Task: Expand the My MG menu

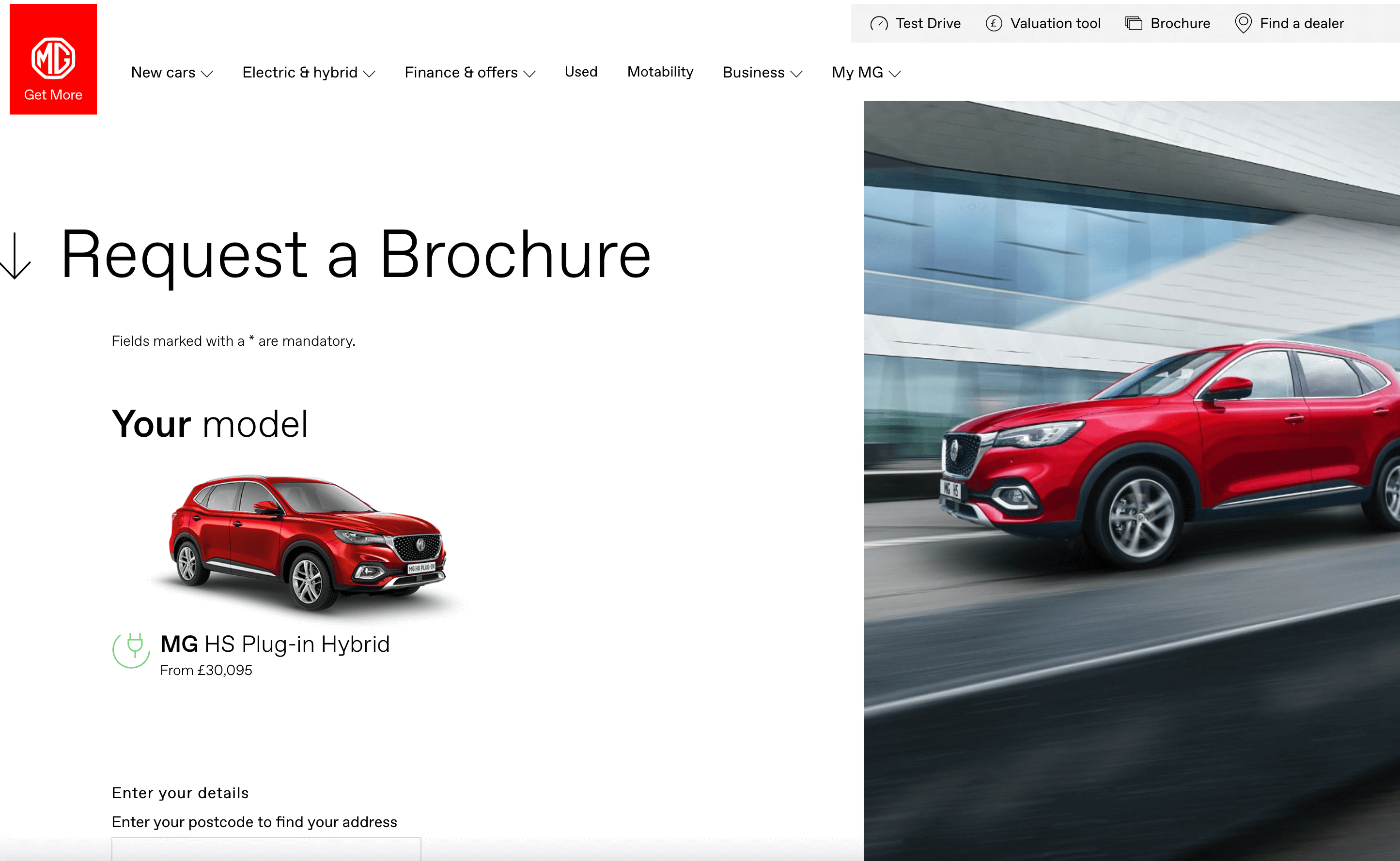Action: click(x=866, y=72)
